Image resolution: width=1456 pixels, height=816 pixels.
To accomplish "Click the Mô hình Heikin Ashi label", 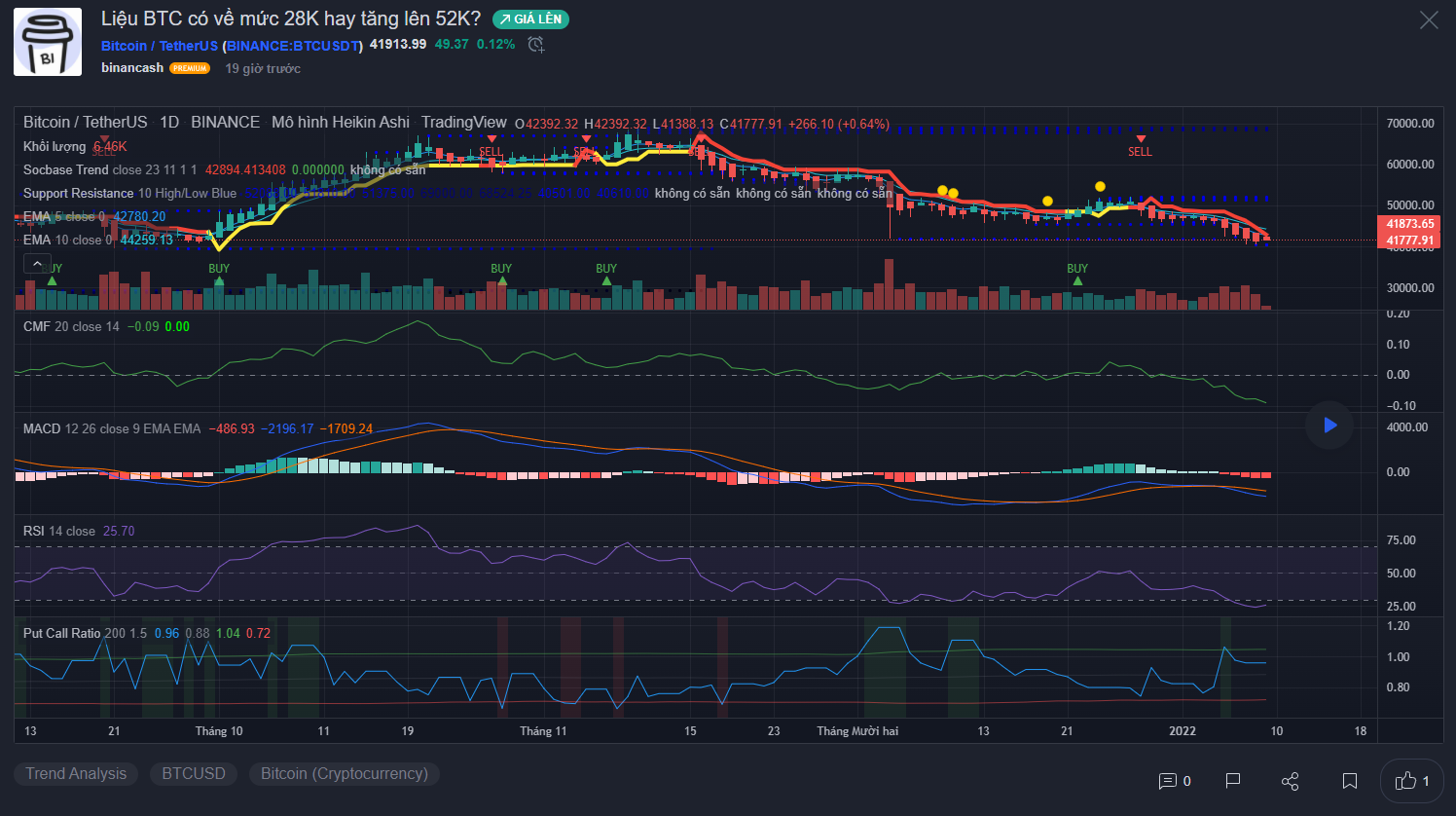I will tap(341, 122).
